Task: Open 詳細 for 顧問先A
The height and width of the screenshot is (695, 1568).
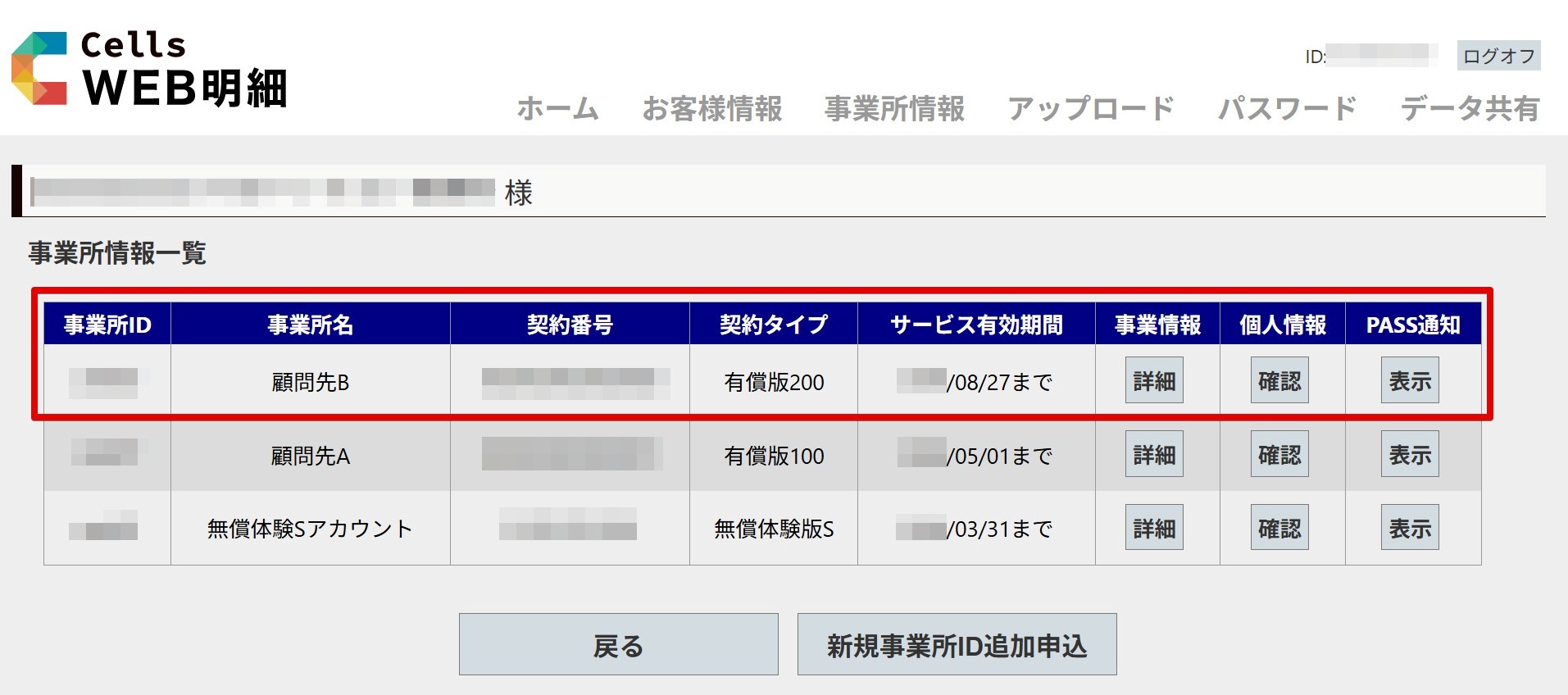Action: pyautogui.click(x=1154, y=454)
